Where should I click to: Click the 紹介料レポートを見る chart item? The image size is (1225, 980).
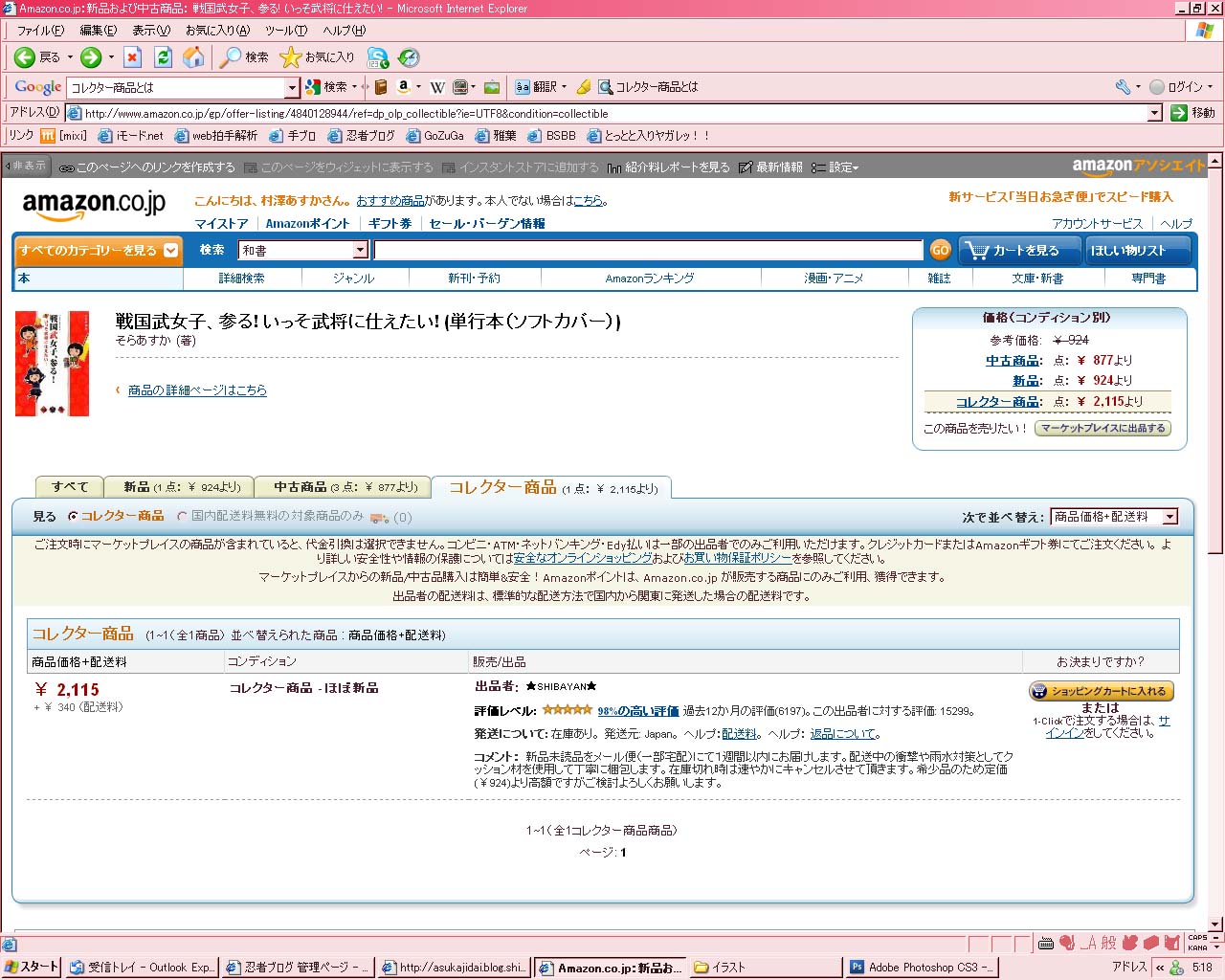(669, 167)
